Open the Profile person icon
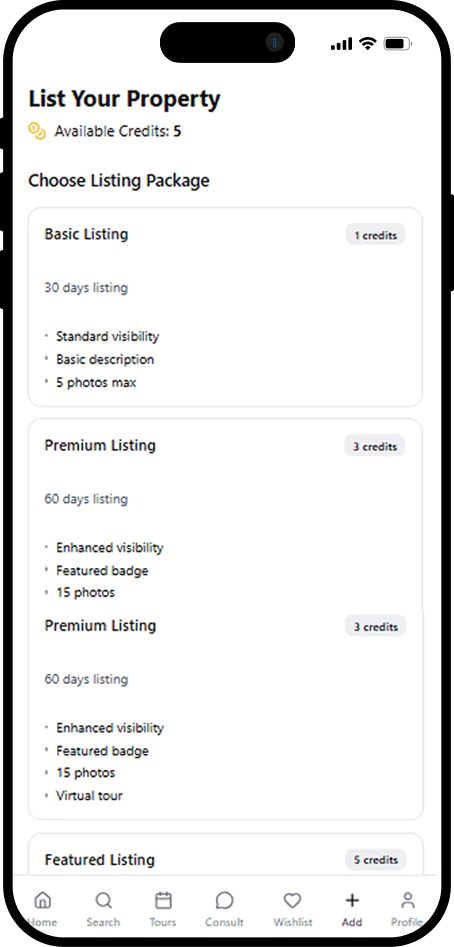454x947 pixels. [408, 900]
